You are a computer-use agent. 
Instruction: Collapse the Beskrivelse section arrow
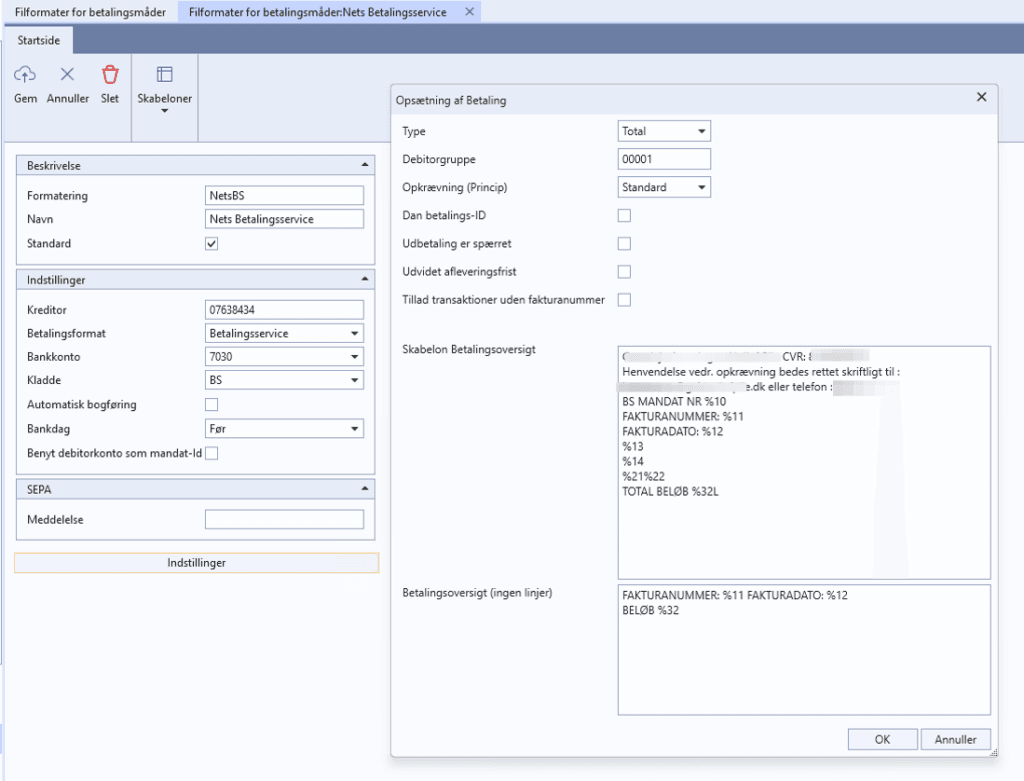(x=364, y=165)
